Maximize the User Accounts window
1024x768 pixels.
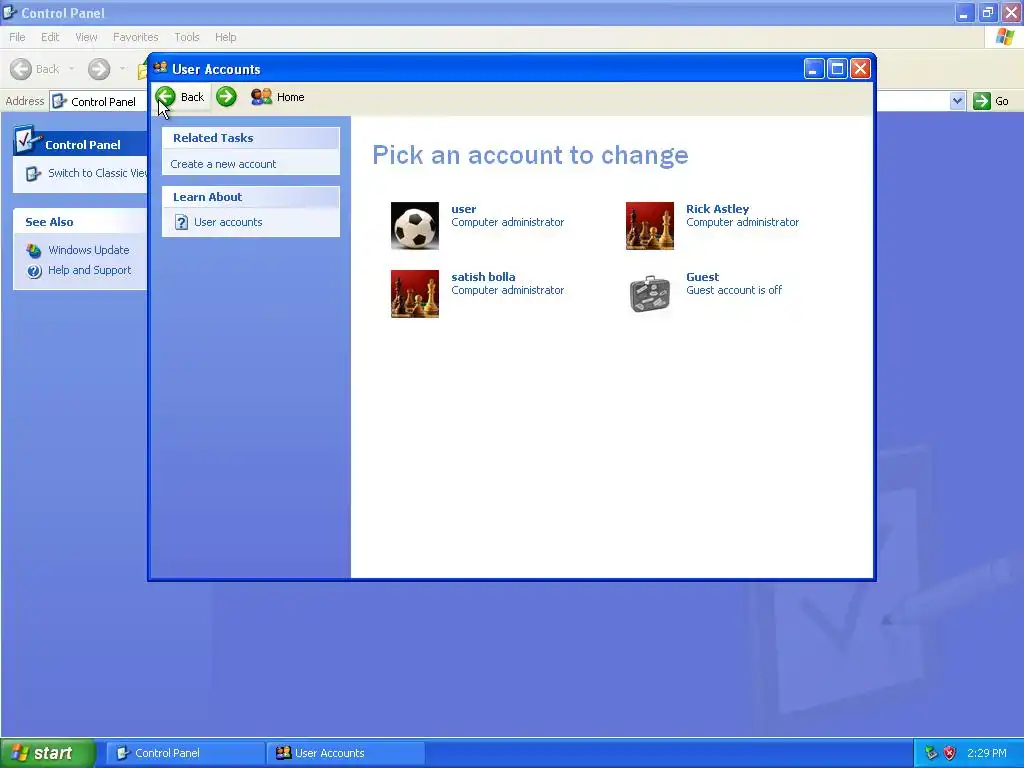coord(837,69)
